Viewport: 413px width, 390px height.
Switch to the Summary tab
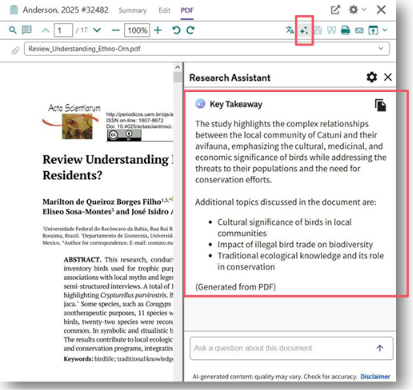coord(133,10)
